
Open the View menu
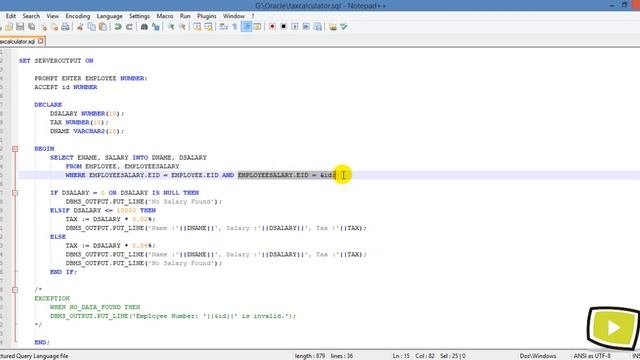tap(52, 16)
